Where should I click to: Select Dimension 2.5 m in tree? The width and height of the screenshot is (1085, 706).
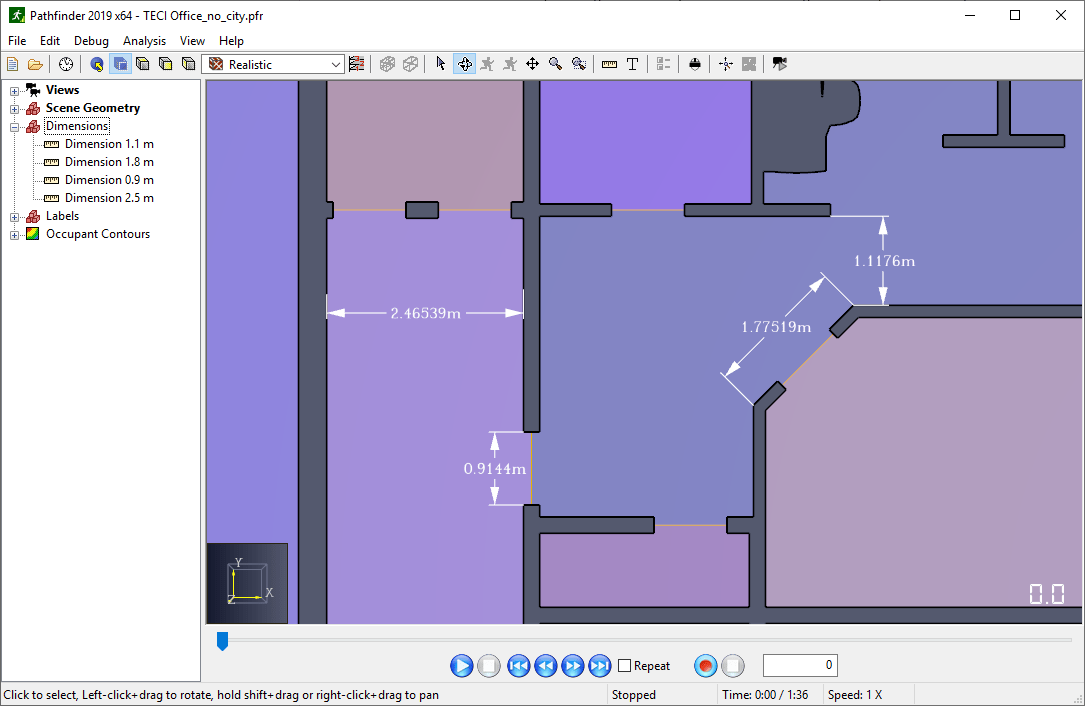pyautogui.click(x=109, y=198)
